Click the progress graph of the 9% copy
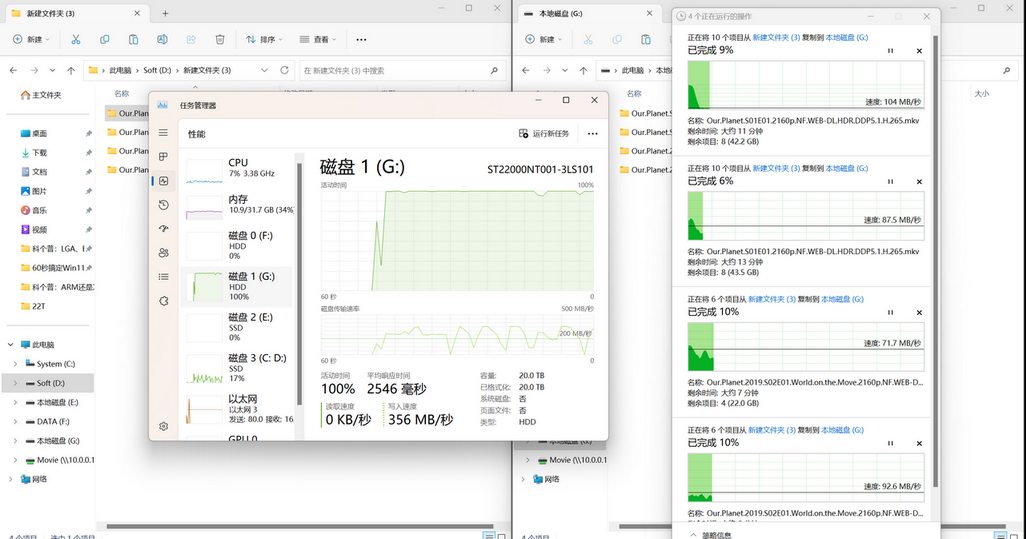1026x539 pixels. pyautogui.click(x=805, y=85)
